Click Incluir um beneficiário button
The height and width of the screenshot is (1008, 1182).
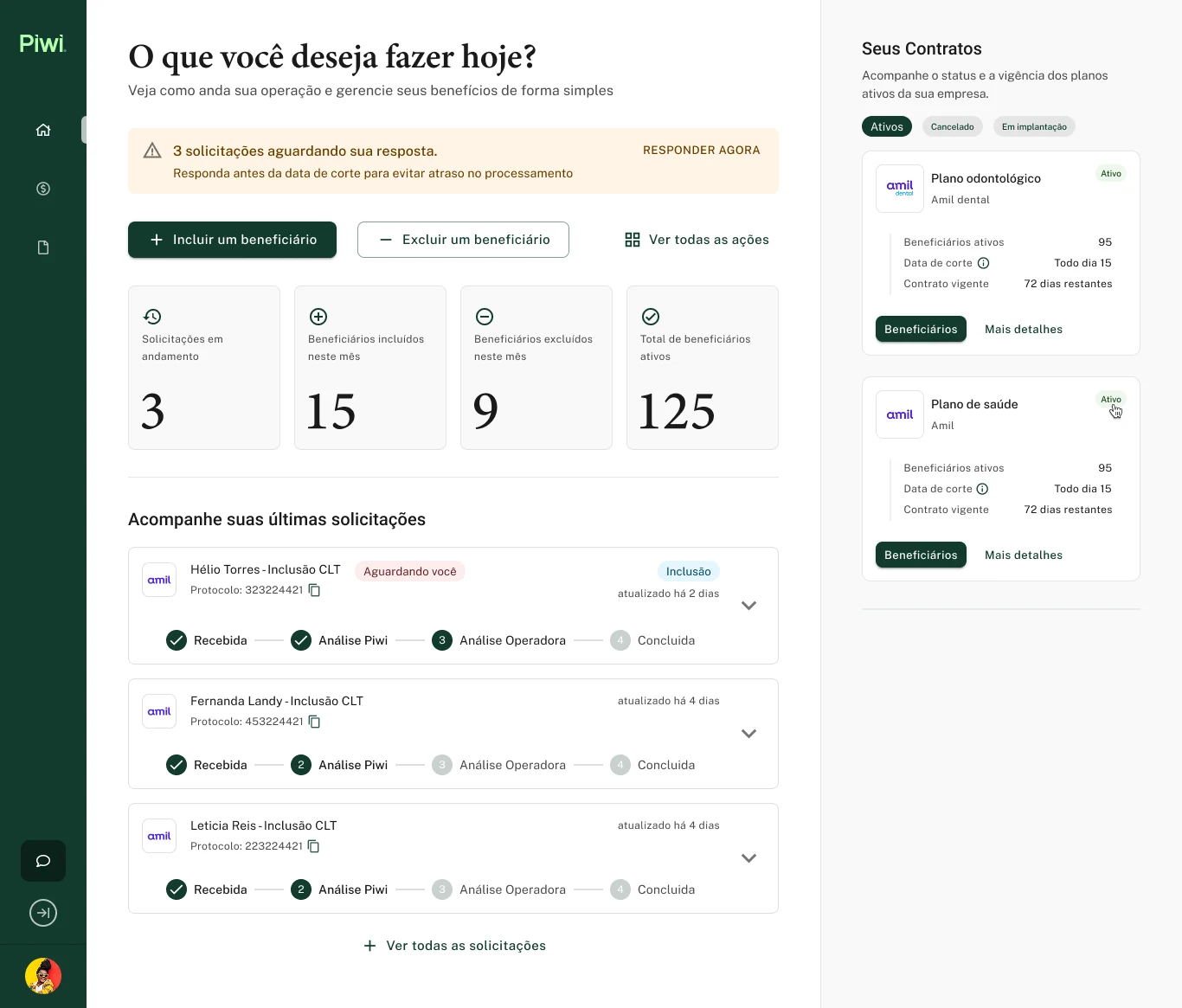click(232, 240)
